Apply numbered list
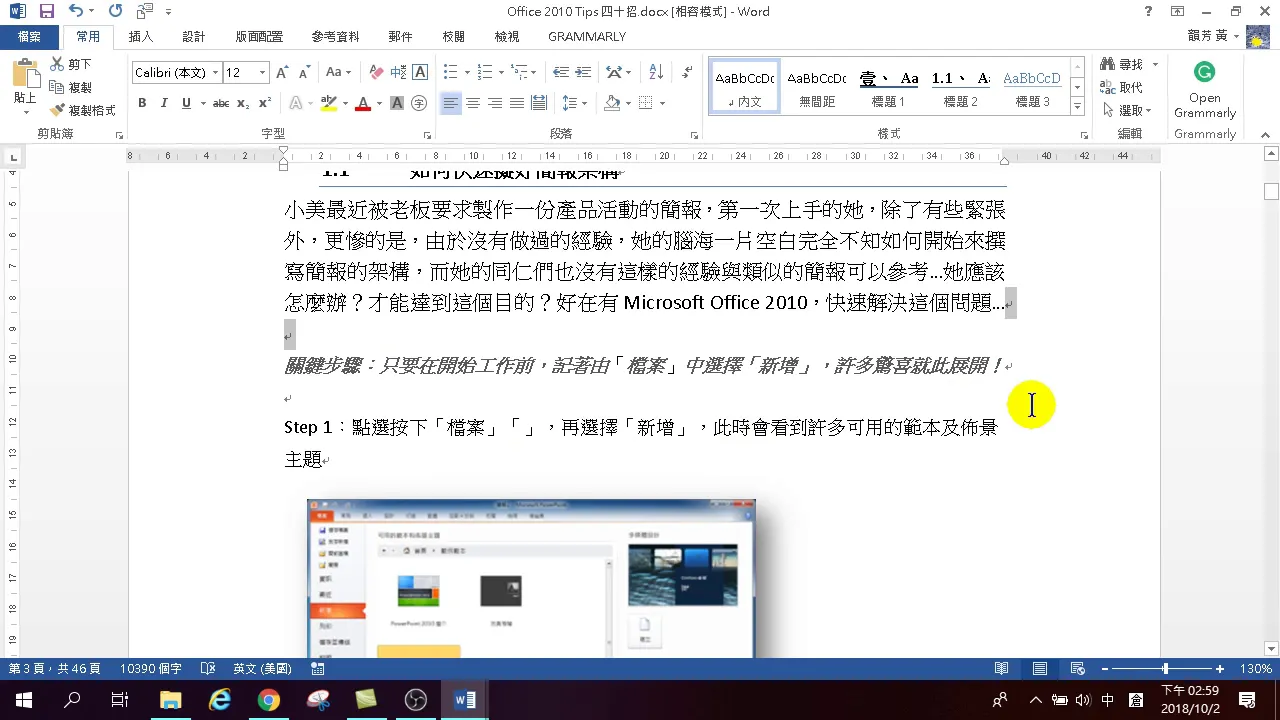Image resolution: width=1280 pixels, height=720 pixels. click(485, 72)
